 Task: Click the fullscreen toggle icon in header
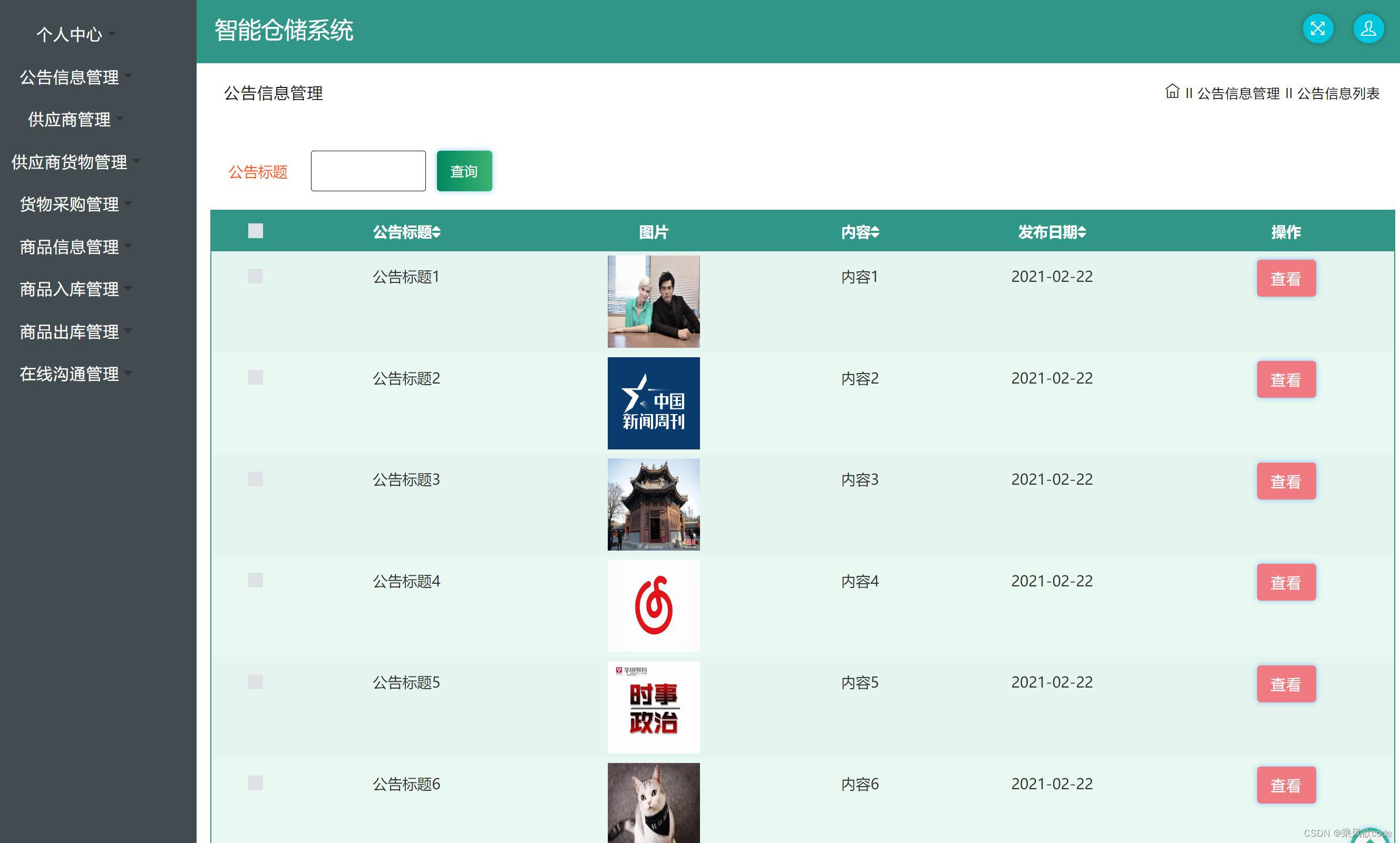click(x=1318, y=28)
